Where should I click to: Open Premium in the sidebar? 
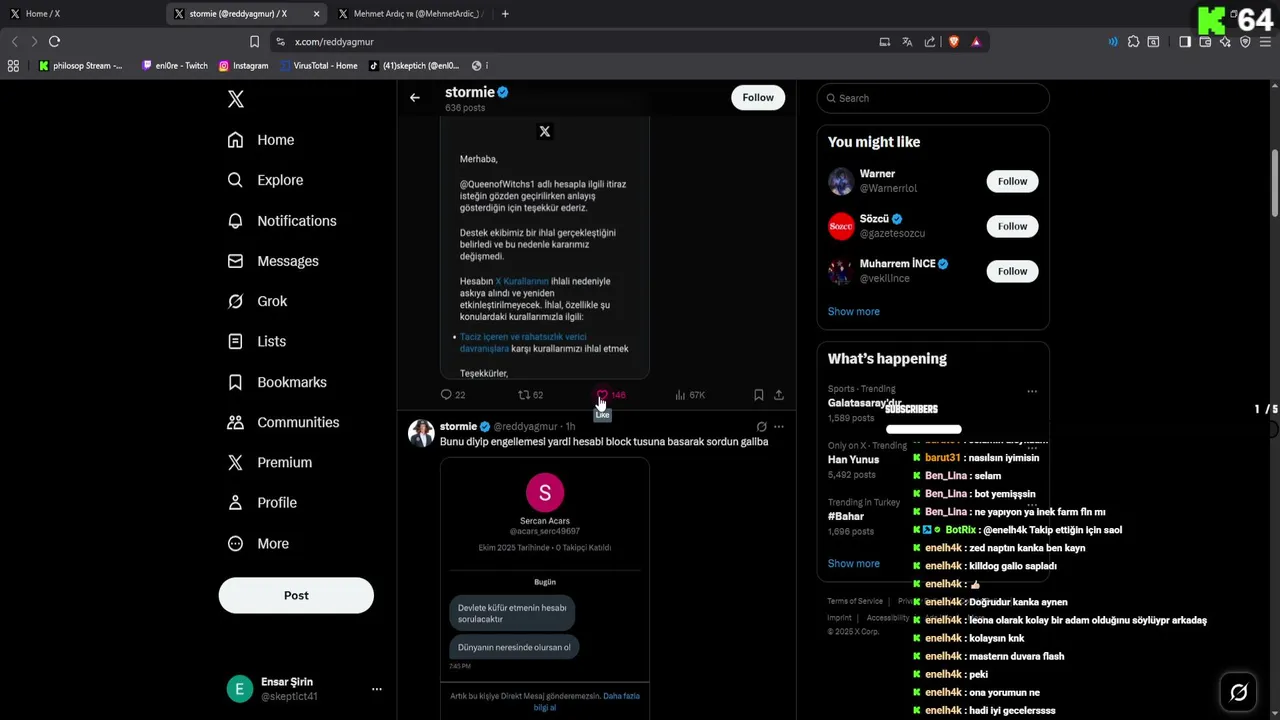click(x=270, y=462)
